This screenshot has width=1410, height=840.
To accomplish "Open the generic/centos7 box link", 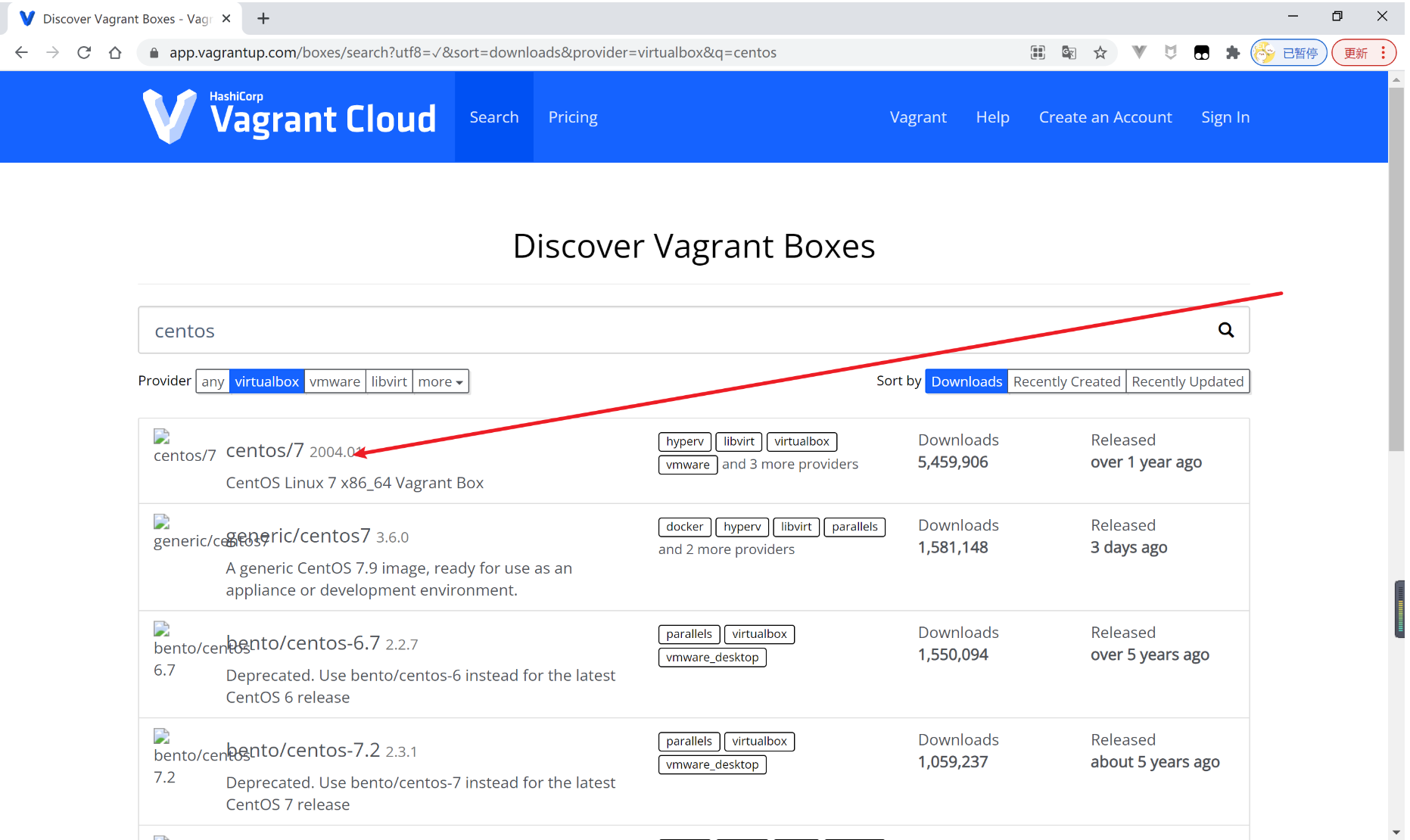I will (x=298, y=536).
